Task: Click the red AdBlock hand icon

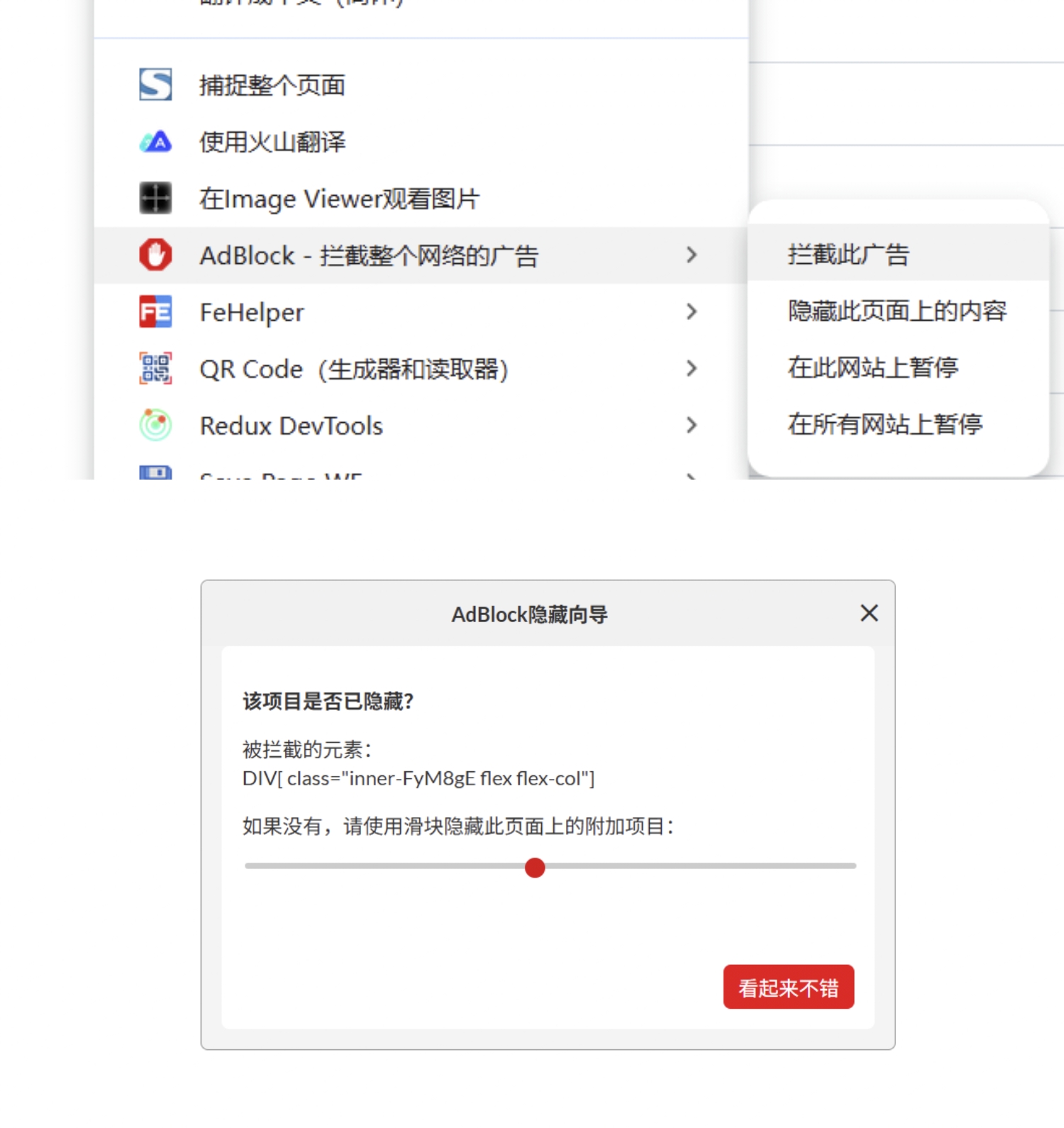Action: (155, 255)
